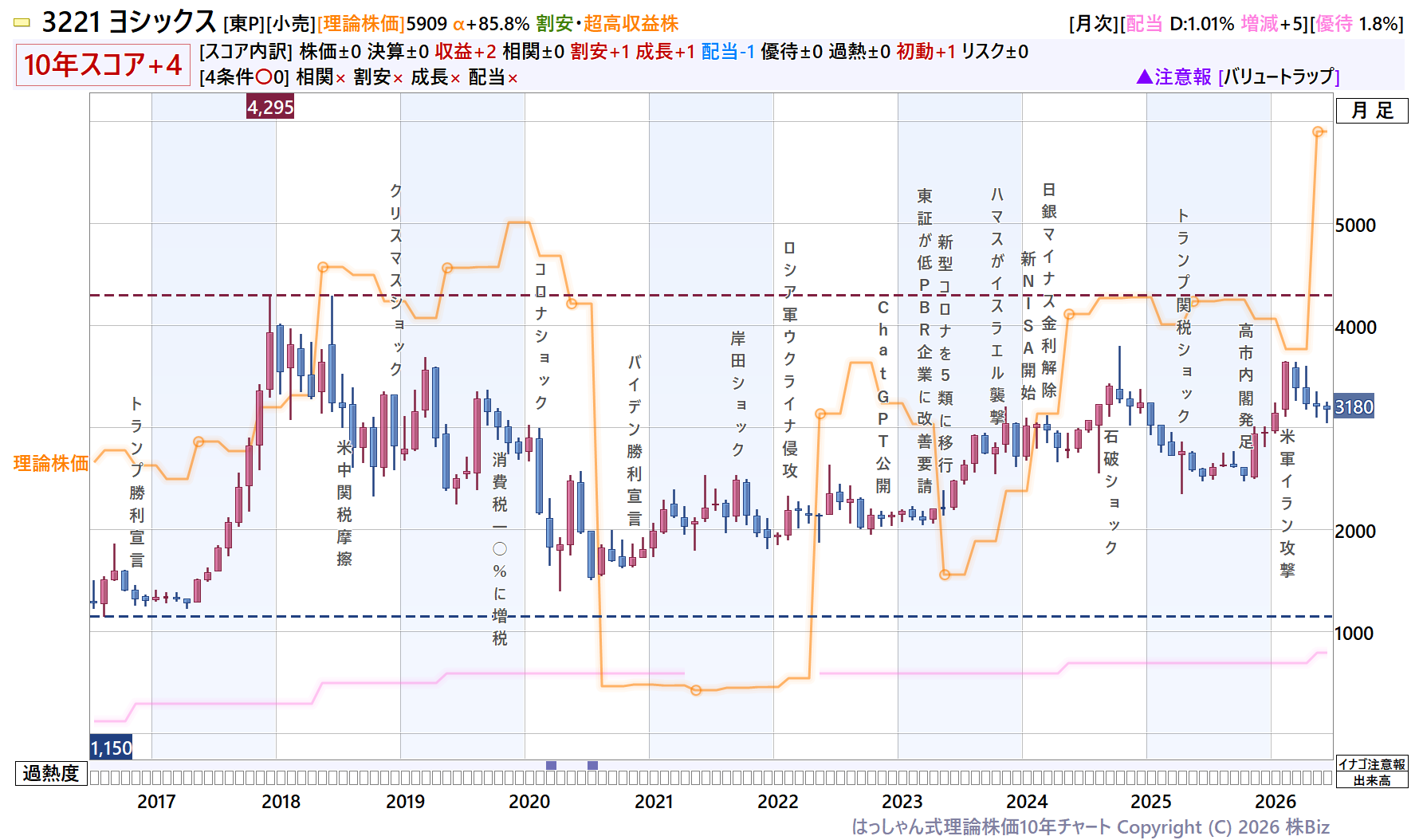Click the 米軍イラン攻撃 event label

[x=1287, y=503]
